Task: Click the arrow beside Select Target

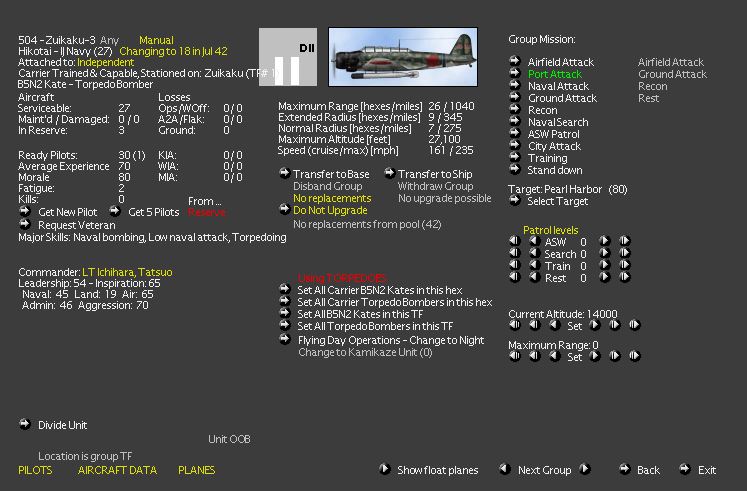Action: coord(515,200)
